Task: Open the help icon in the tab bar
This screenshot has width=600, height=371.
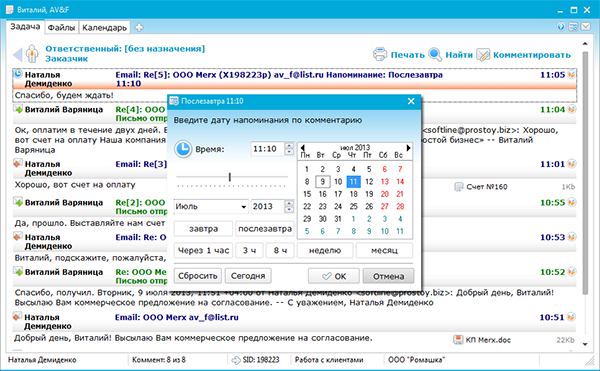Action: click(561, 27)
